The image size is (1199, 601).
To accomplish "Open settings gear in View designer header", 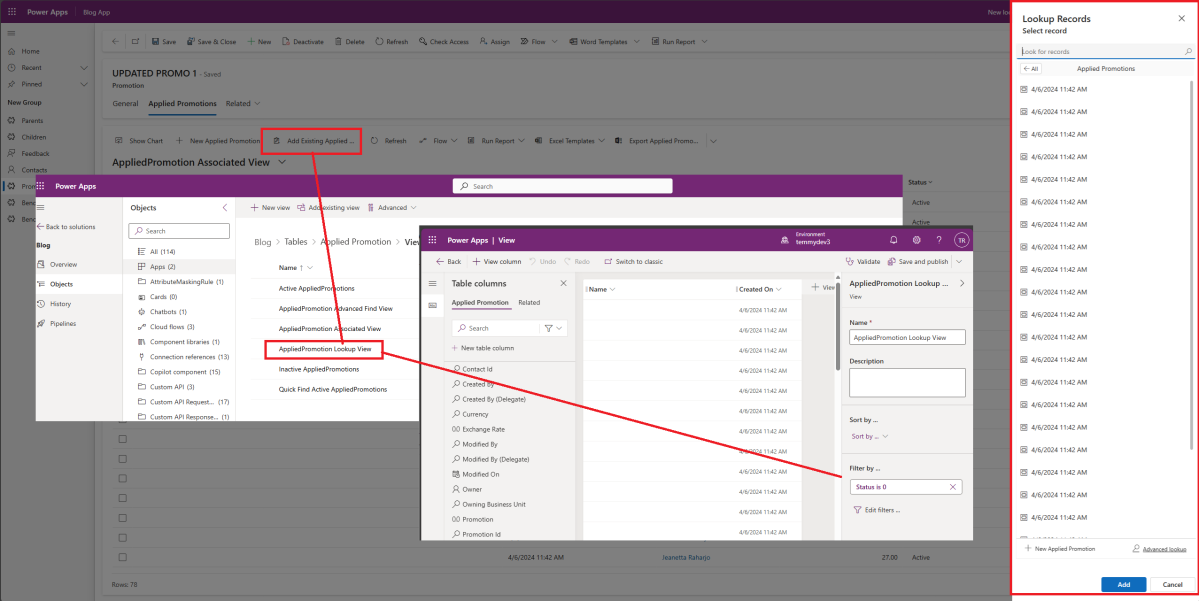I will point(916,240).
